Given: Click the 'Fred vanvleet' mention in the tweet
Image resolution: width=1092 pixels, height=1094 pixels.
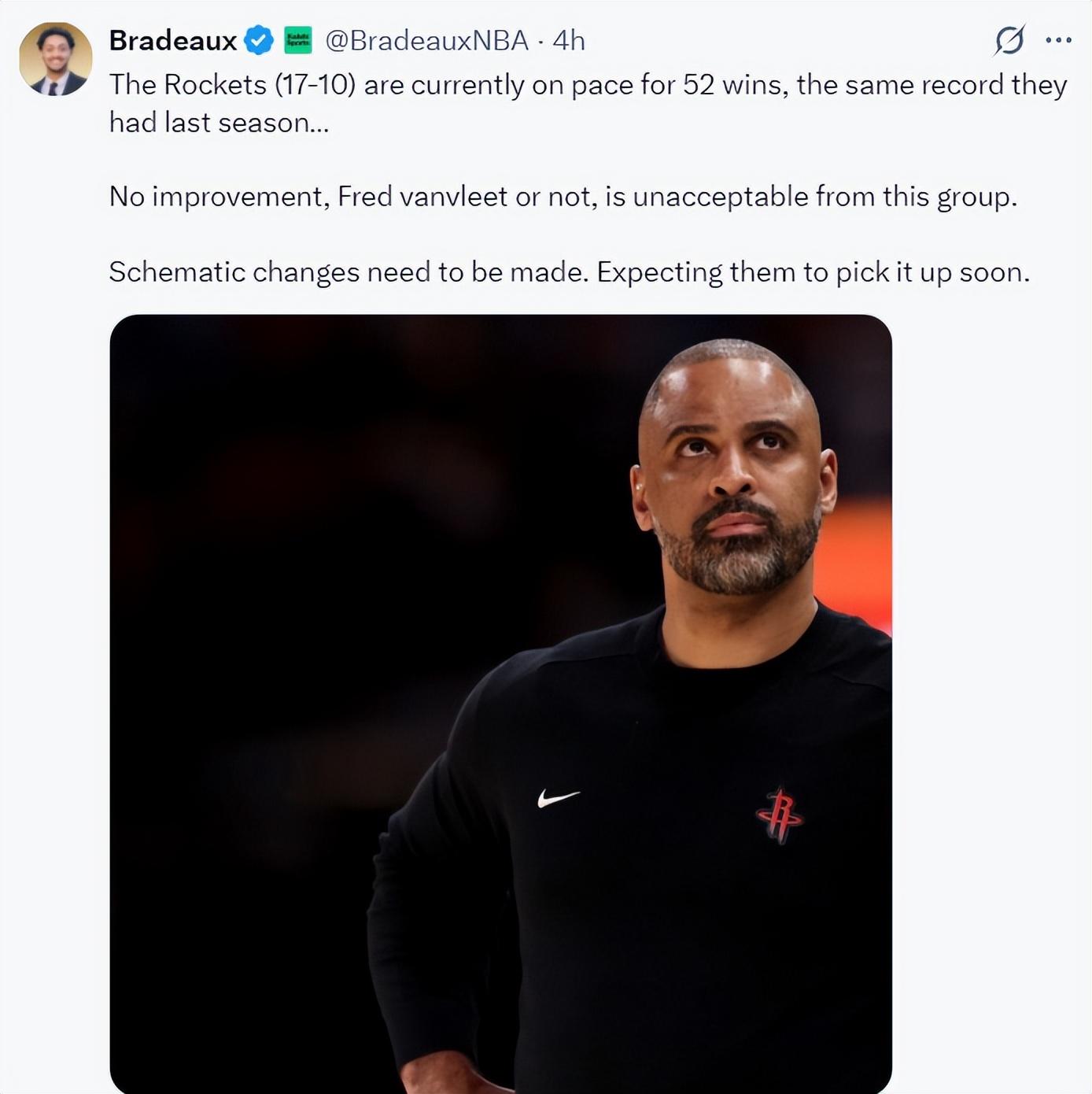Looking at the screenshot, I should pos(422,197).
